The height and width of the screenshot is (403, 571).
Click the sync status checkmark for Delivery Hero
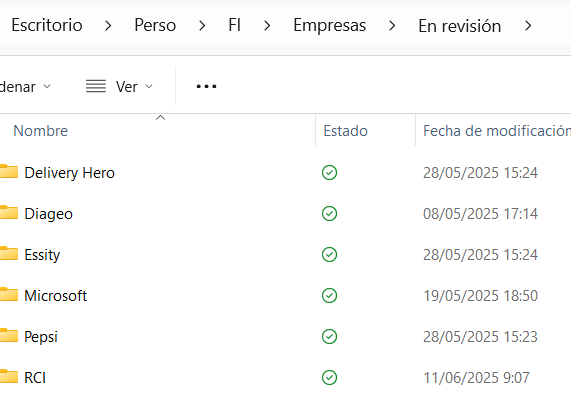[x=330, y=173]
